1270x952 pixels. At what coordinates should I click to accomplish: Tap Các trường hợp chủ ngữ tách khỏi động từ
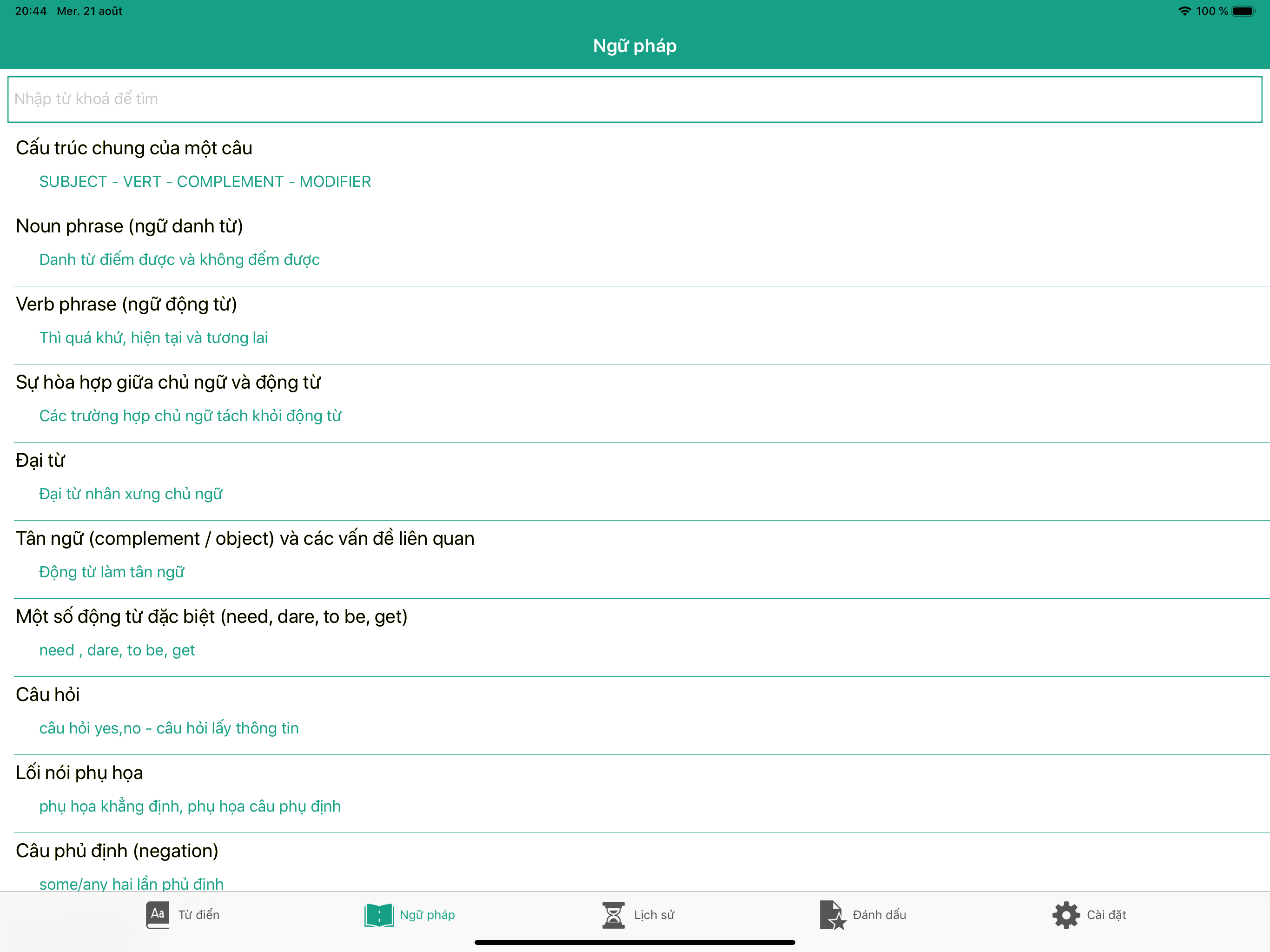coord(190,416)
